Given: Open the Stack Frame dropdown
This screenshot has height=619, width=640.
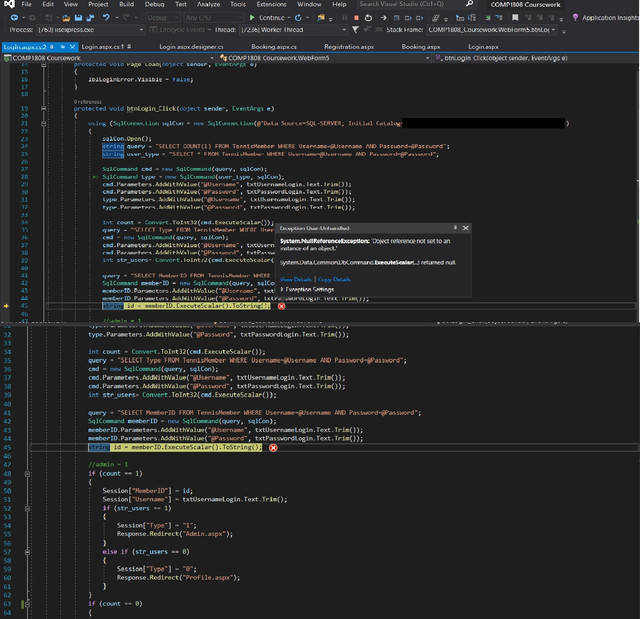Looking at the screenshot, I should pyautogui.click(x=491, y=29).
